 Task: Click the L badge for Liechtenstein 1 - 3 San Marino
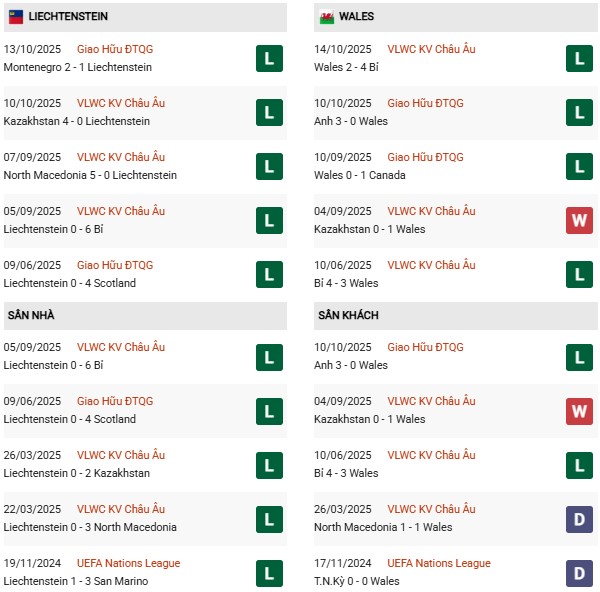tap(268, 573)
